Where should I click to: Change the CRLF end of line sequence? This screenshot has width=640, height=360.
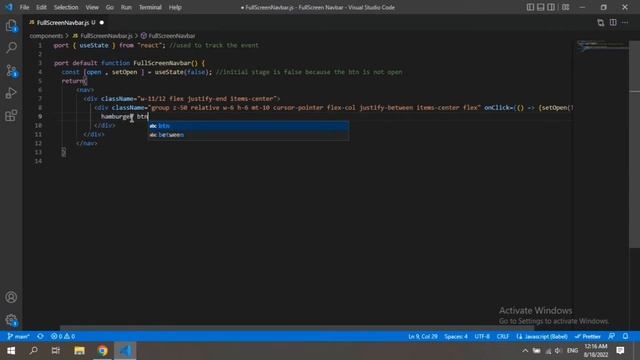[503, 337]
